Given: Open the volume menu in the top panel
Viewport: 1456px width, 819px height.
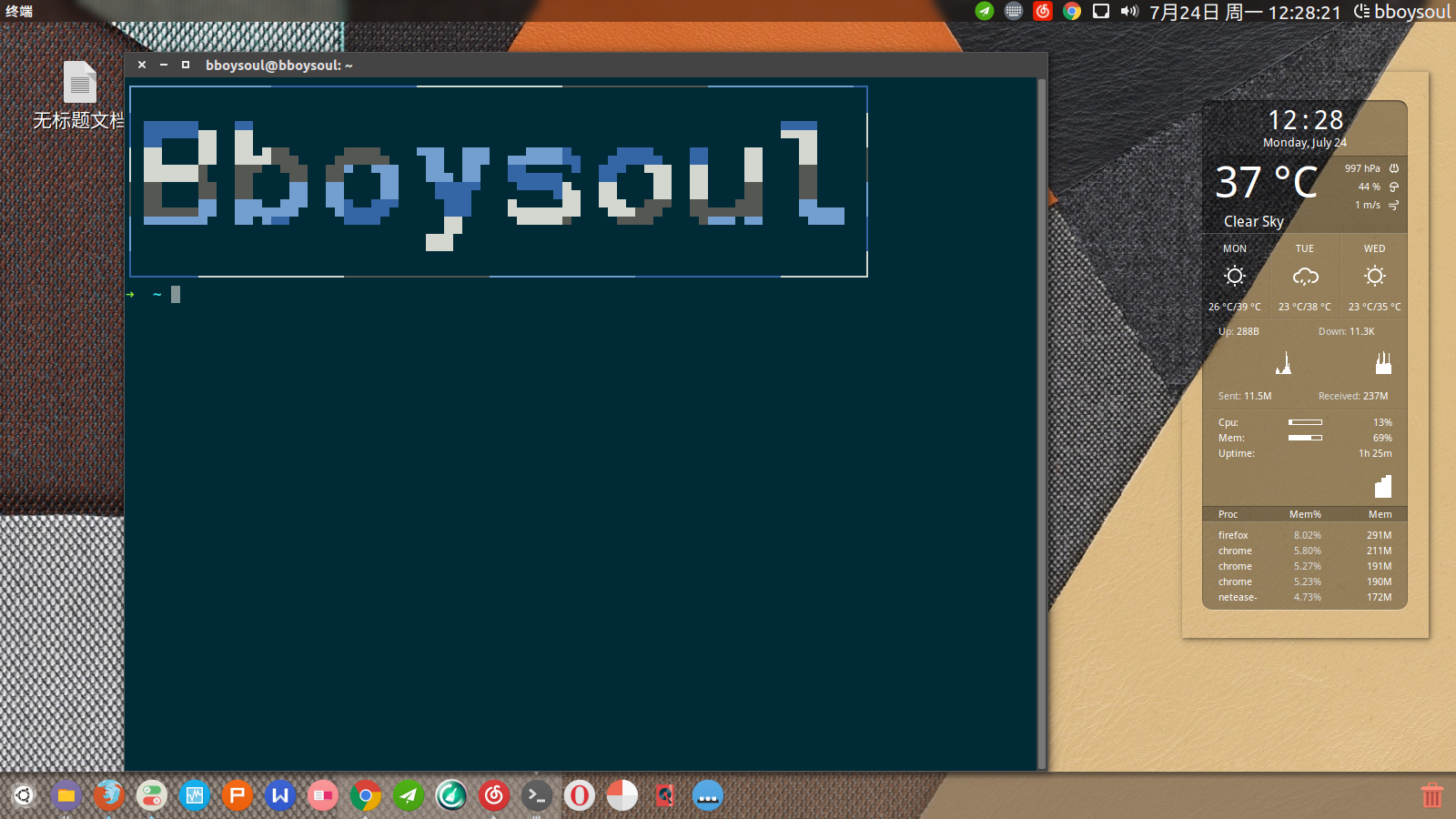Looking at the screenshot, I should (x=1129, y=12).
